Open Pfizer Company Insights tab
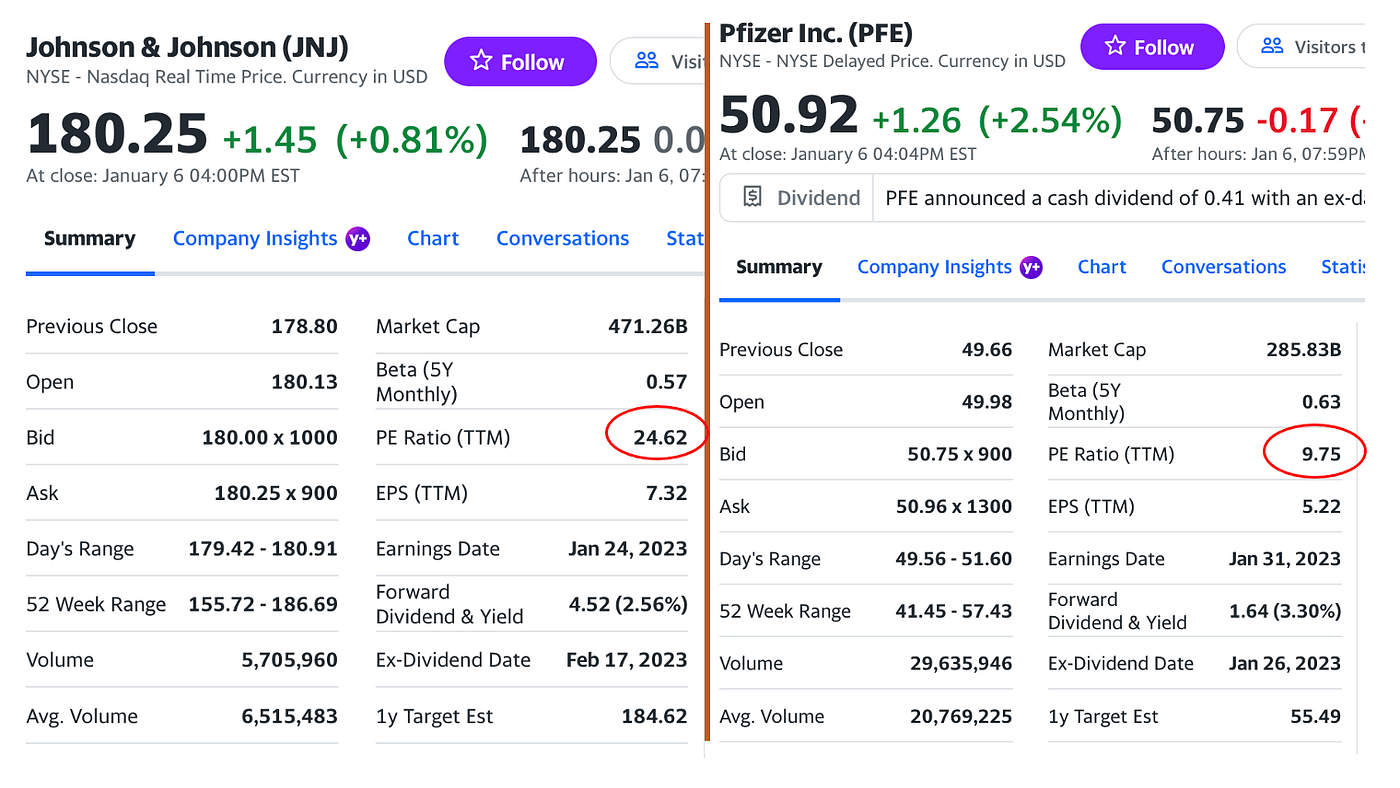Screen dimensions: 1400x788 pos(935,267)
